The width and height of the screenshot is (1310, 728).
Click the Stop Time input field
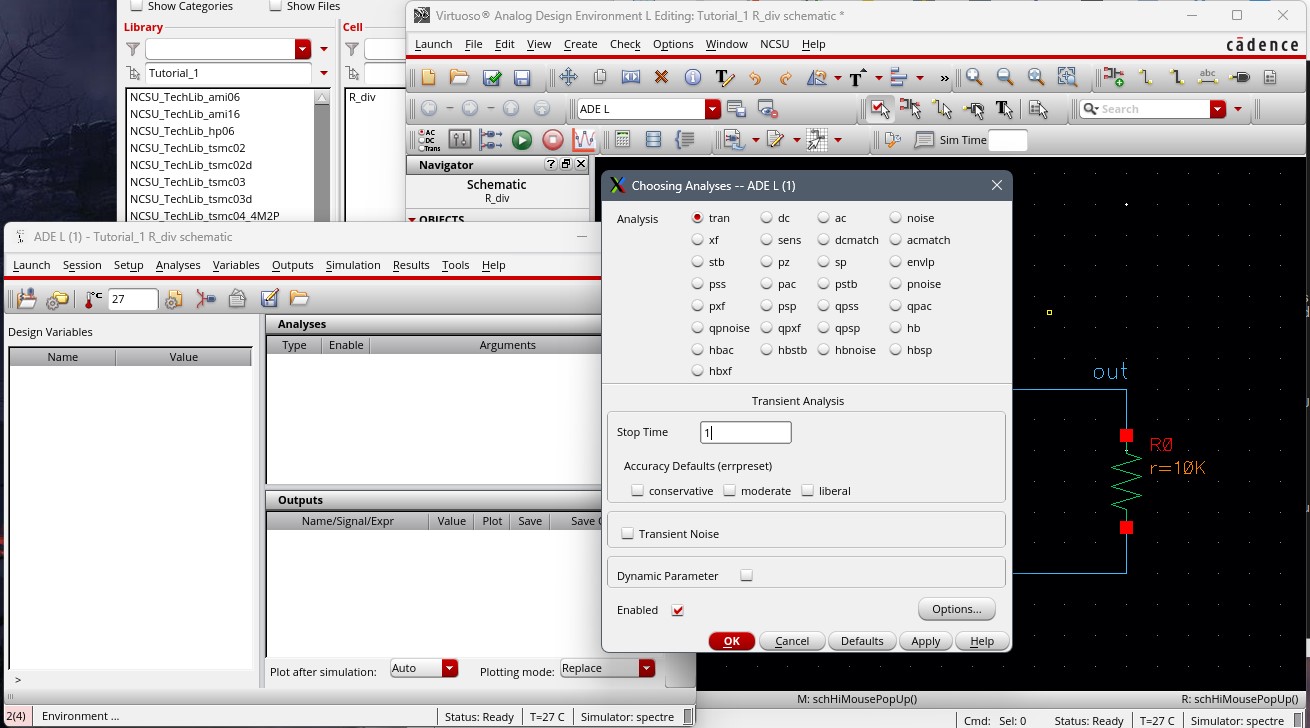coord(746,432)
